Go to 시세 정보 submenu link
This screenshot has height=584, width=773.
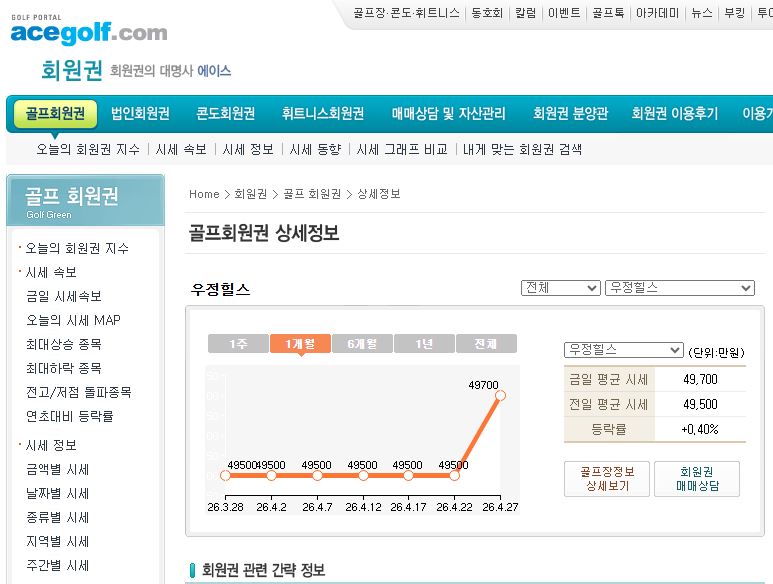248,149
